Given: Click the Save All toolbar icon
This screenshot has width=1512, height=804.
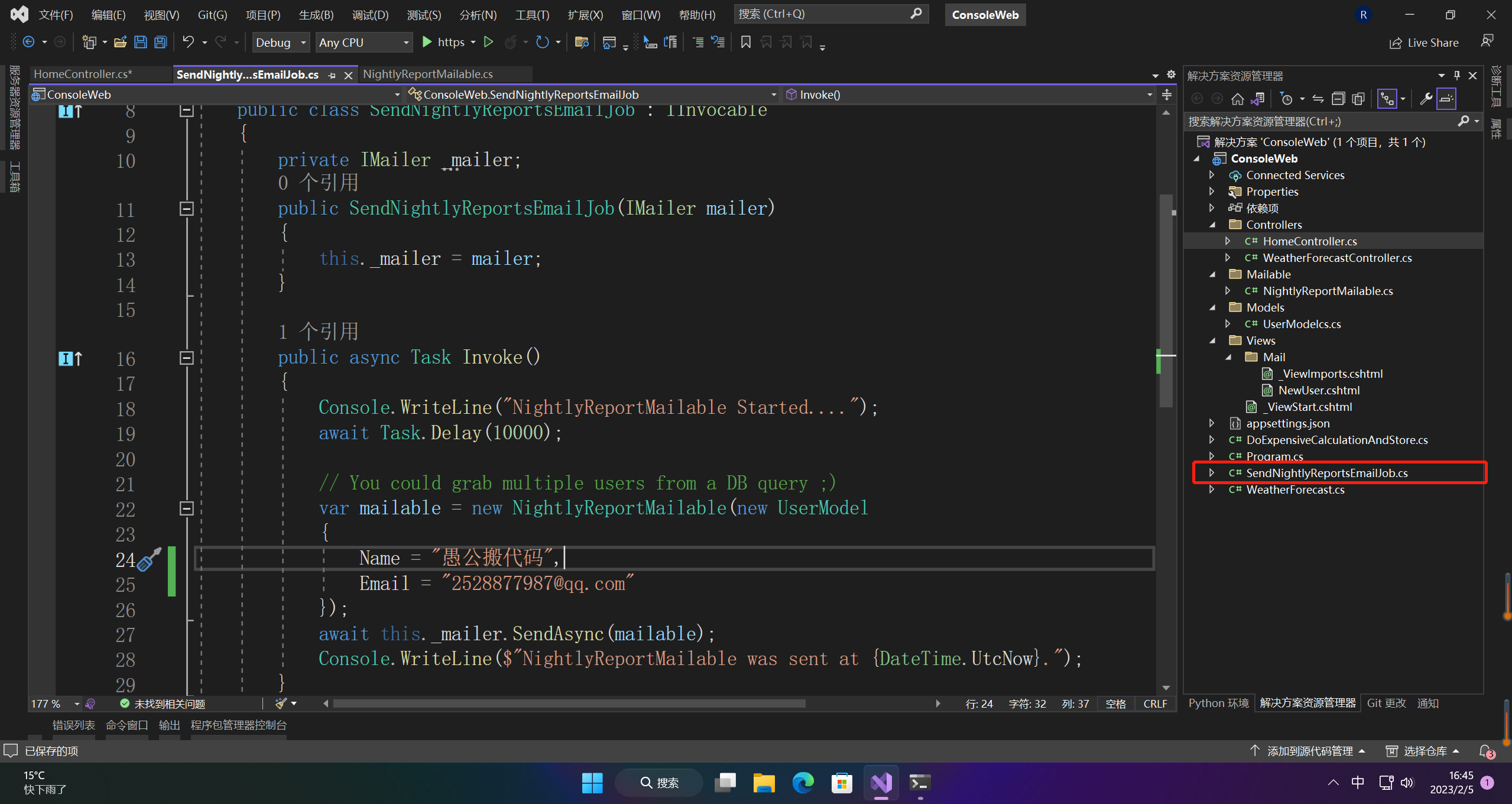Looking at the screenshot, I should point(160,43).
